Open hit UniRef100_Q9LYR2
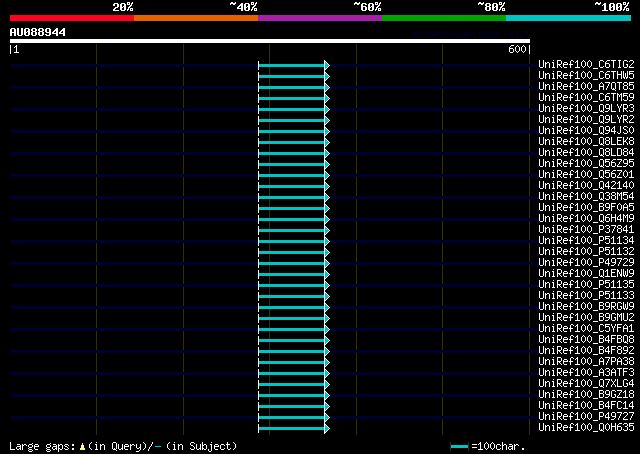 click(586, 120)
